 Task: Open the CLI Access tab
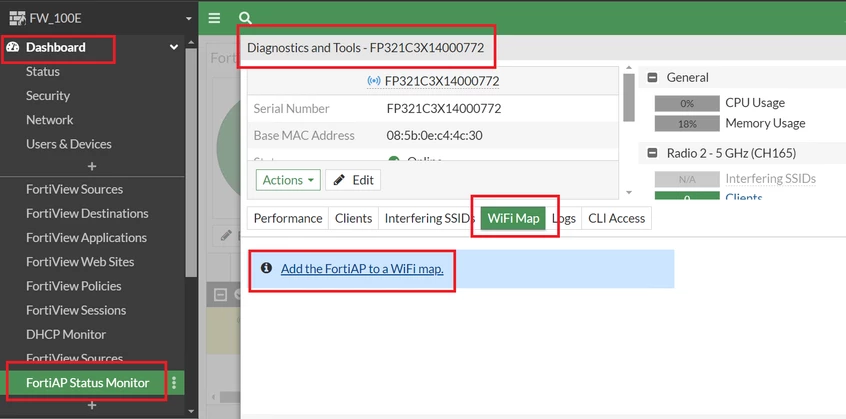(616, 218)
